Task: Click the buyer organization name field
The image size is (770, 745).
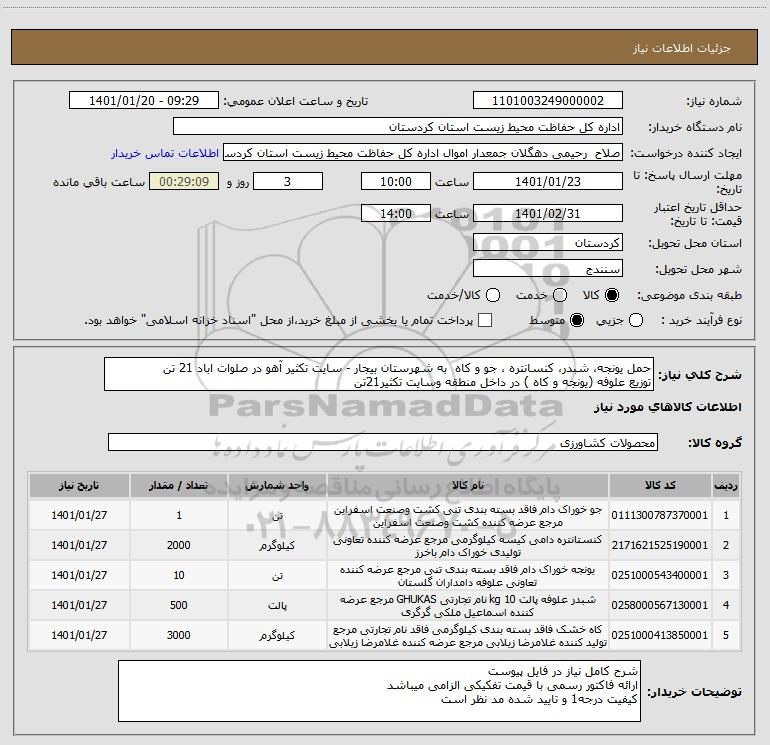Action: 398,127
